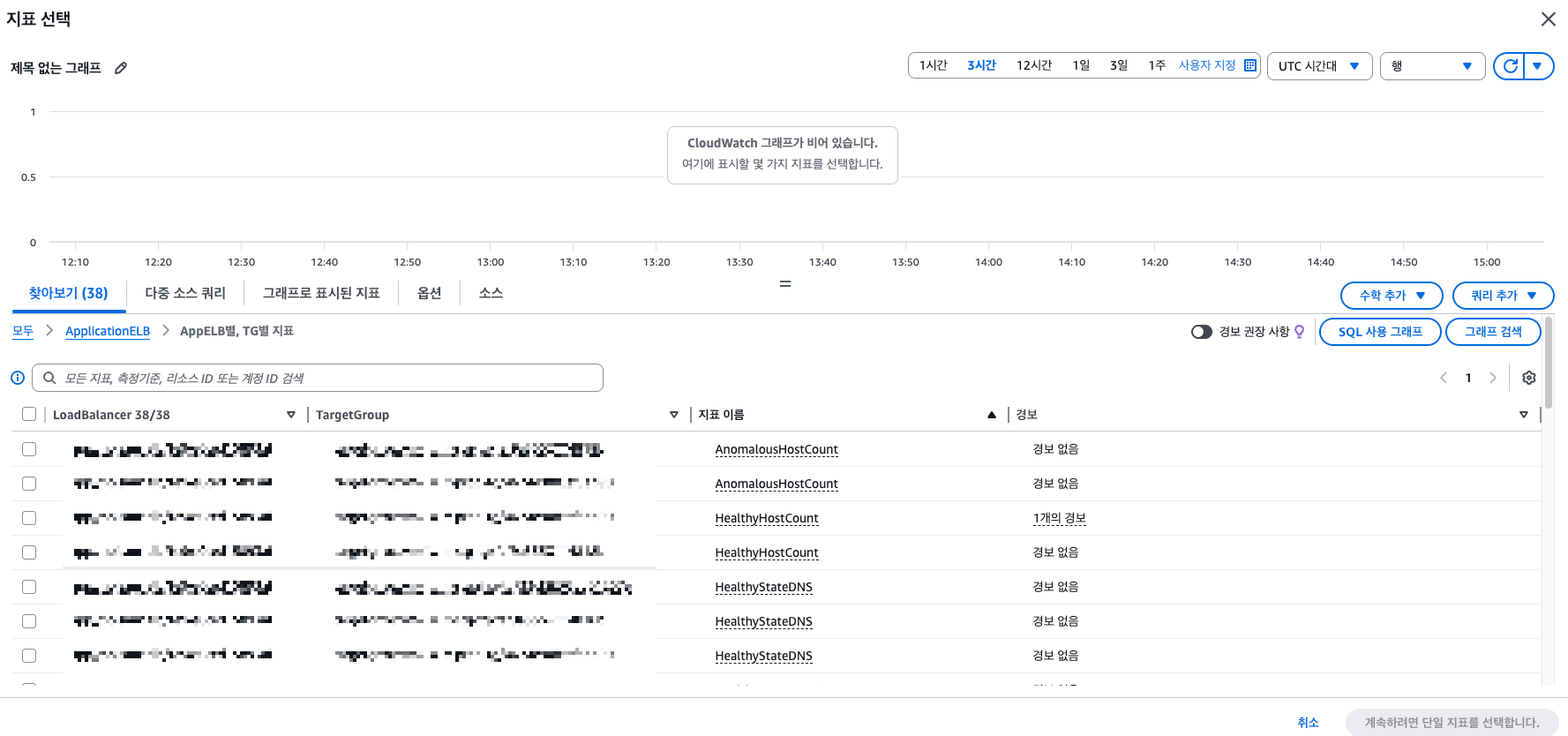Open the LoadBalancer column filter arrow

pos(291,415)
